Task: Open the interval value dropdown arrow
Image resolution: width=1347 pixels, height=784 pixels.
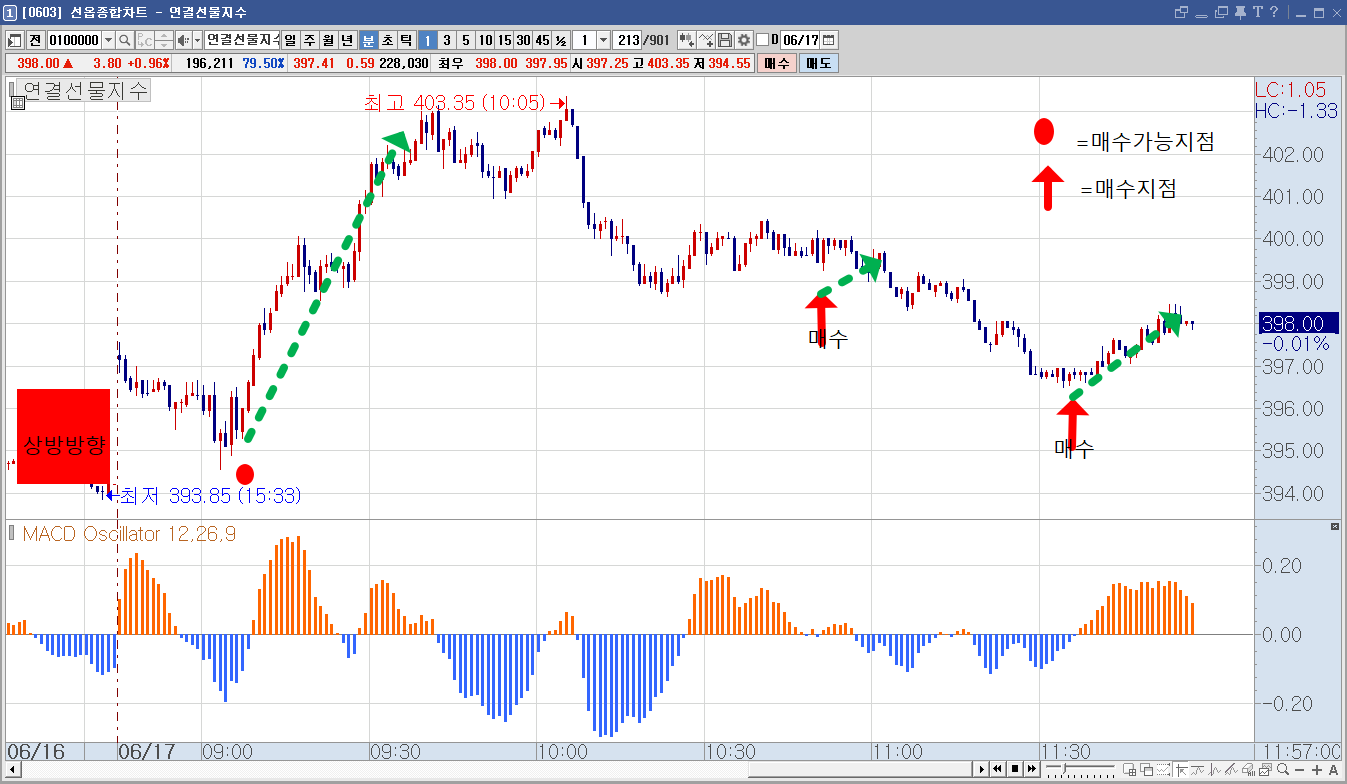Action: 603,40
